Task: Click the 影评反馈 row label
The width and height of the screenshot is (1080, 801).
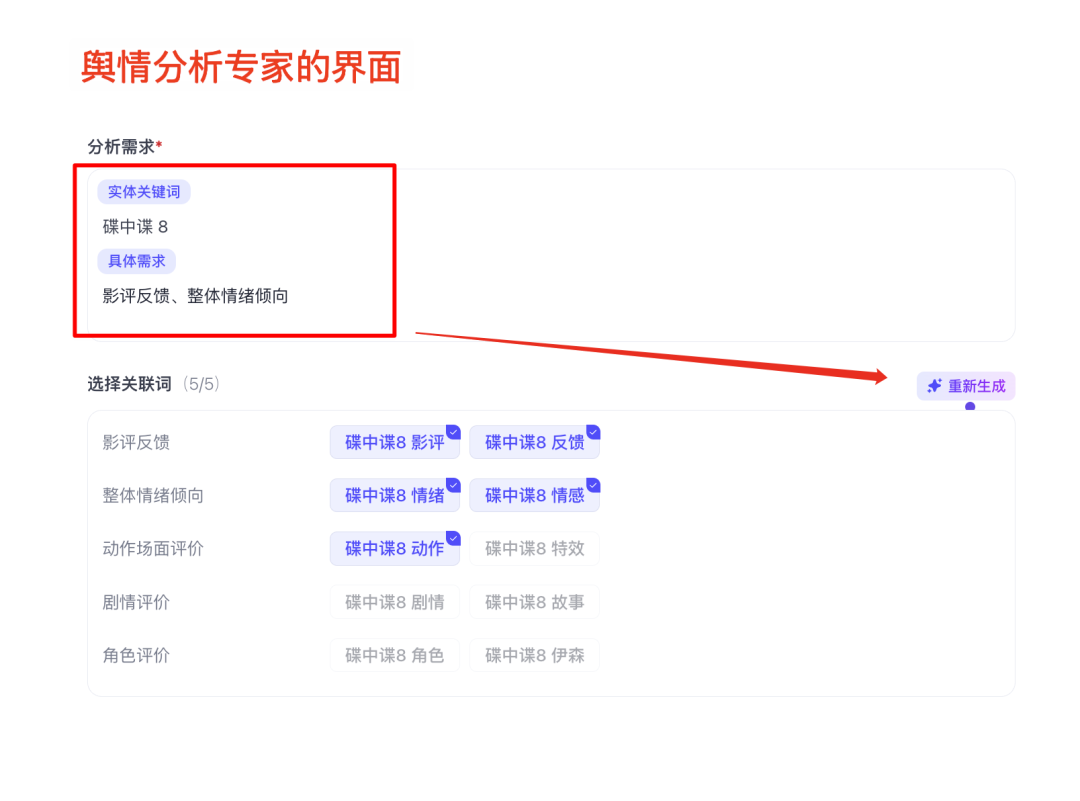Action: click(x=136, y=442)
